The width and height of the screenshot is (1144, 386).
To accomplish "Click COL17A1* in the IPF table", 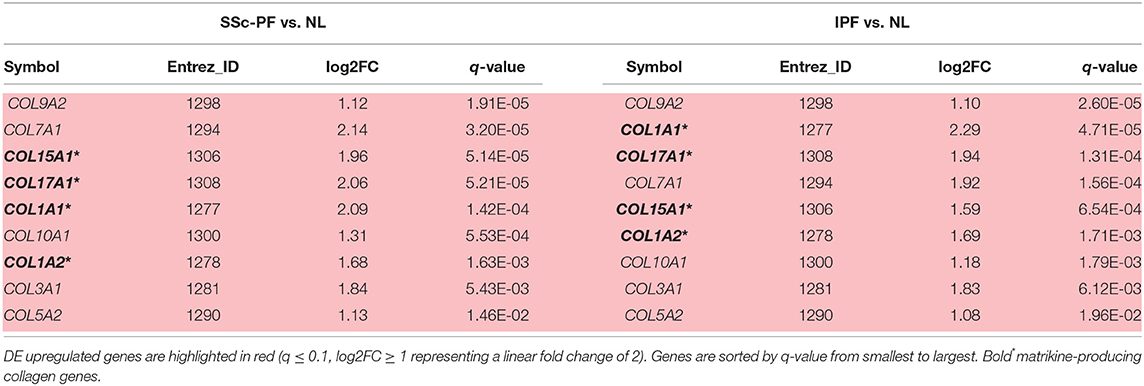I will coord(654,156).
